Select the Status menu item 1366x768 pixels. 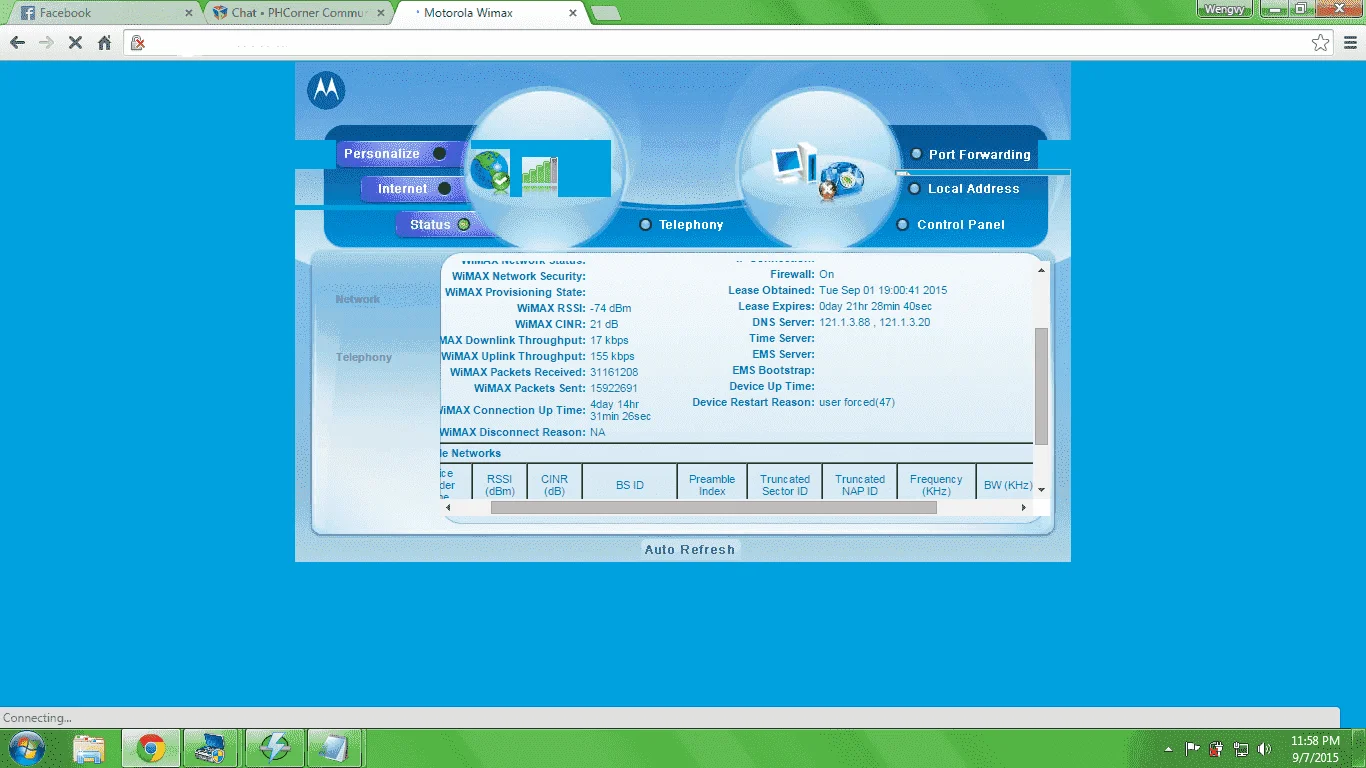439,225
